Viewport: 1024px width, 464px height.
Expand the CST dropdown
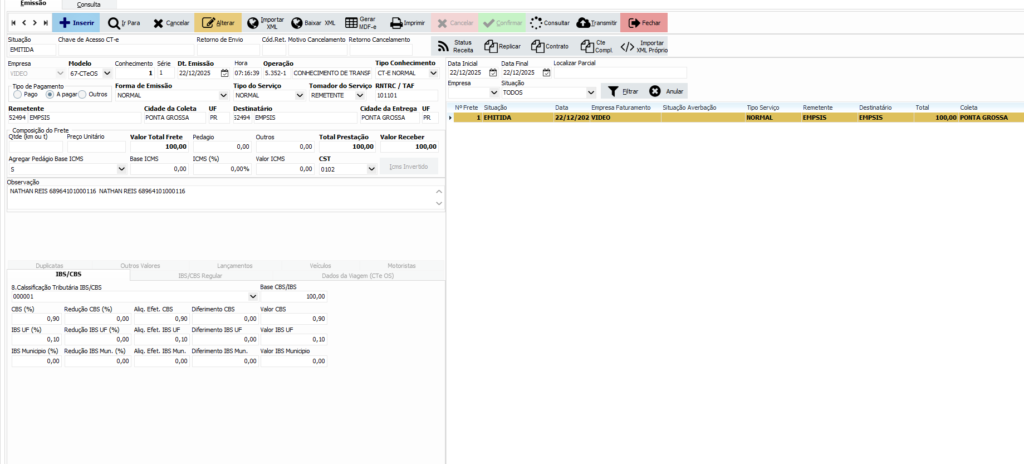(371, 170)
